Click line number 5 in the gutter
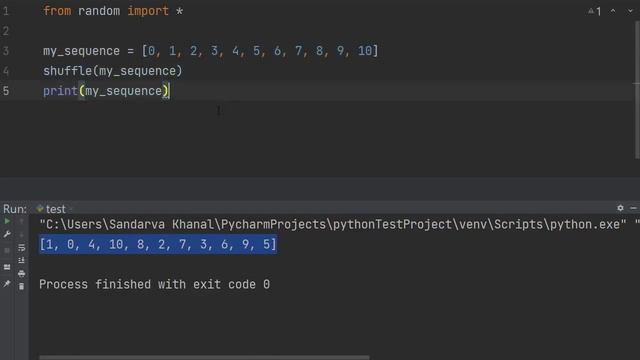This screenshot has height=360, width=640. pyautogui.click(x=6, y=91)
